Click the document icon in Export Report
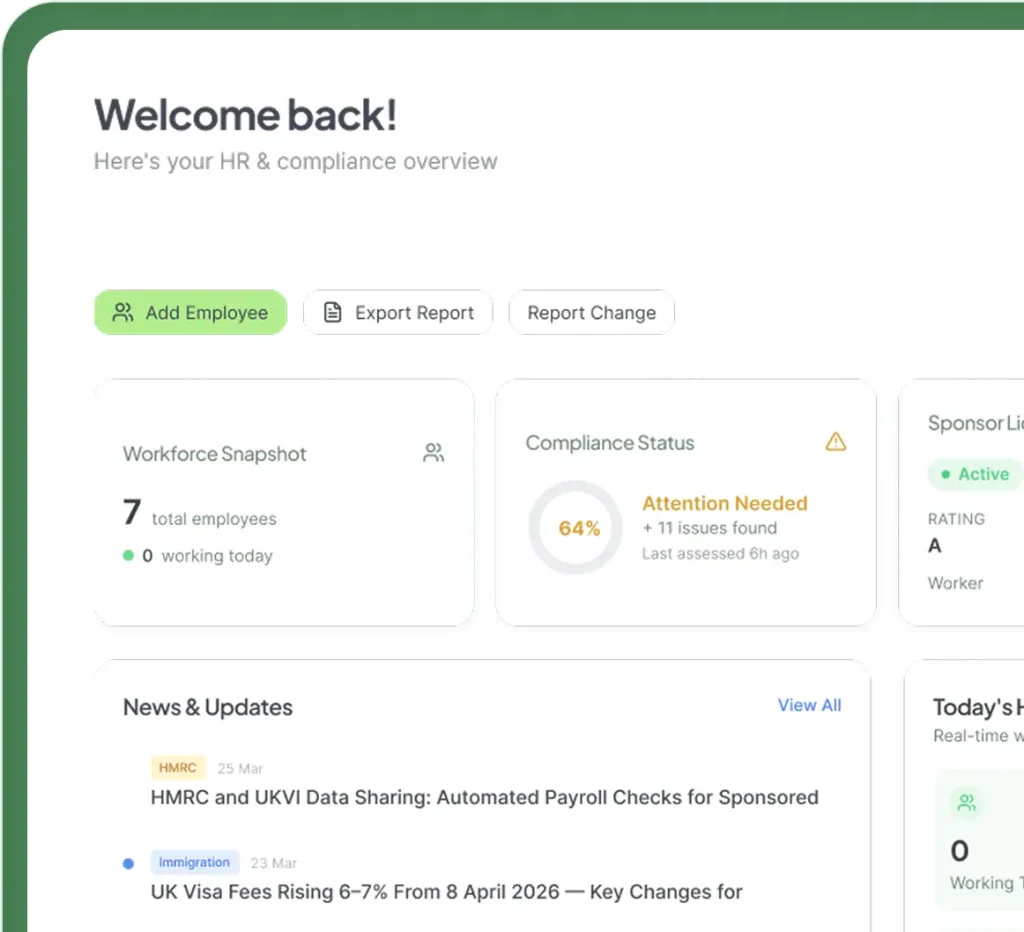This screenshot has height=932, width=1024. [x=332, y=312]
